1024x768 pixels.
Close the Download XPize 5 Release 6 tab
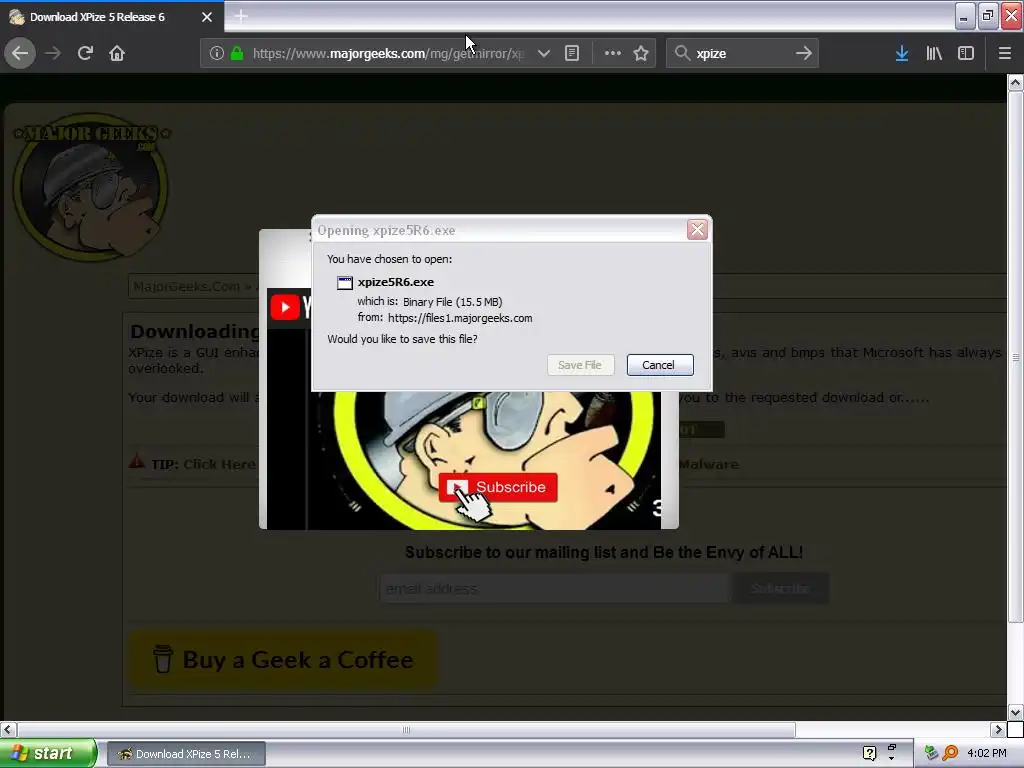pyautogui.click(x=207, y=17)
